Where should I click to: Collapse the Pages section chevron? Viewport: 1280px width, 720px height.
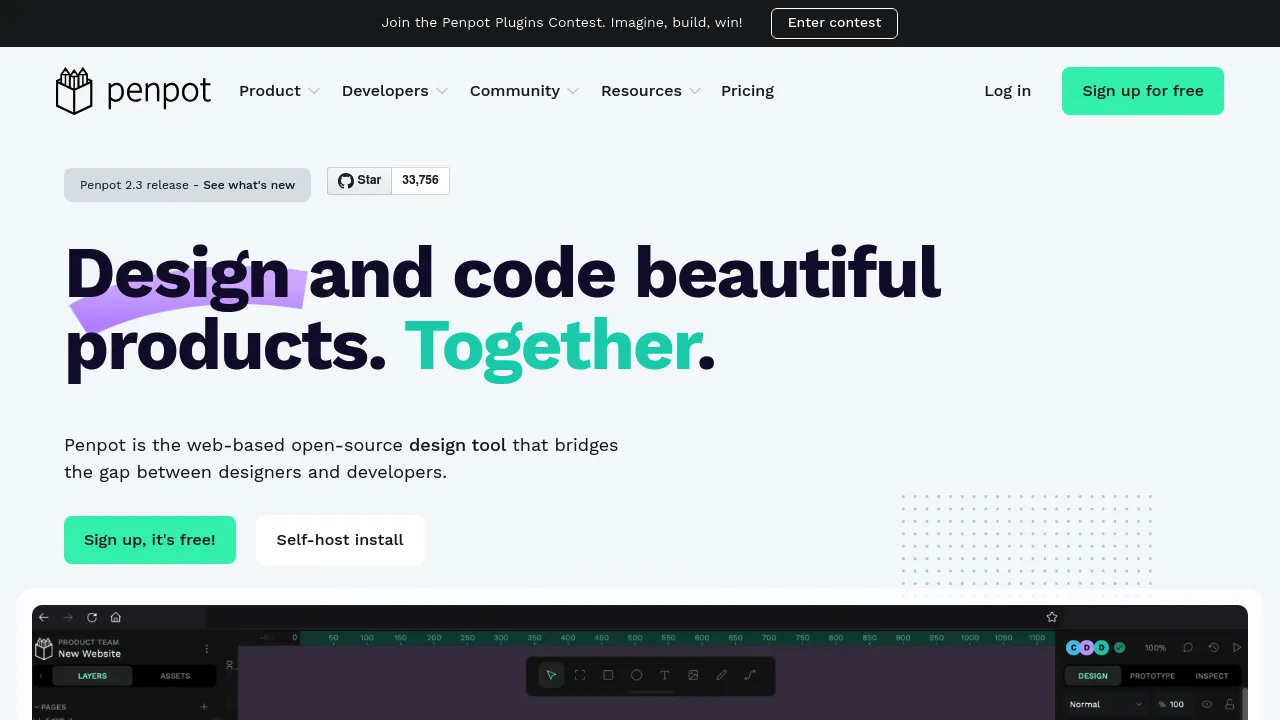37,707
